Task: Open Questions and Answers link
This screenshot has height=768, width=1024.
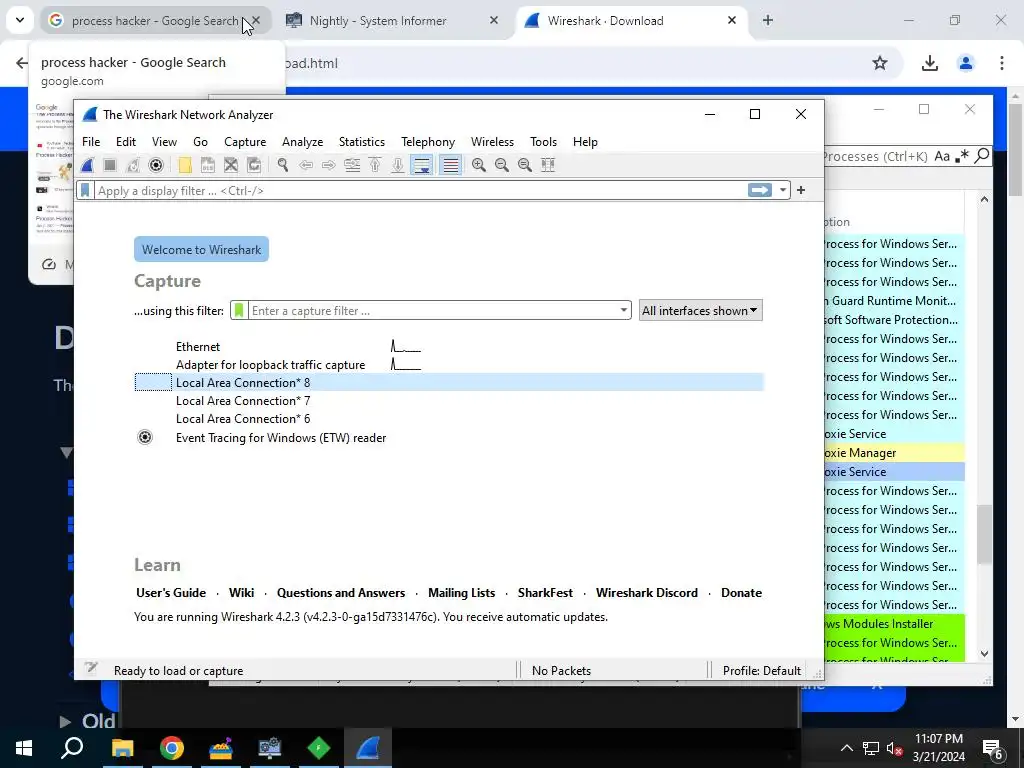Action: (341, 592)
